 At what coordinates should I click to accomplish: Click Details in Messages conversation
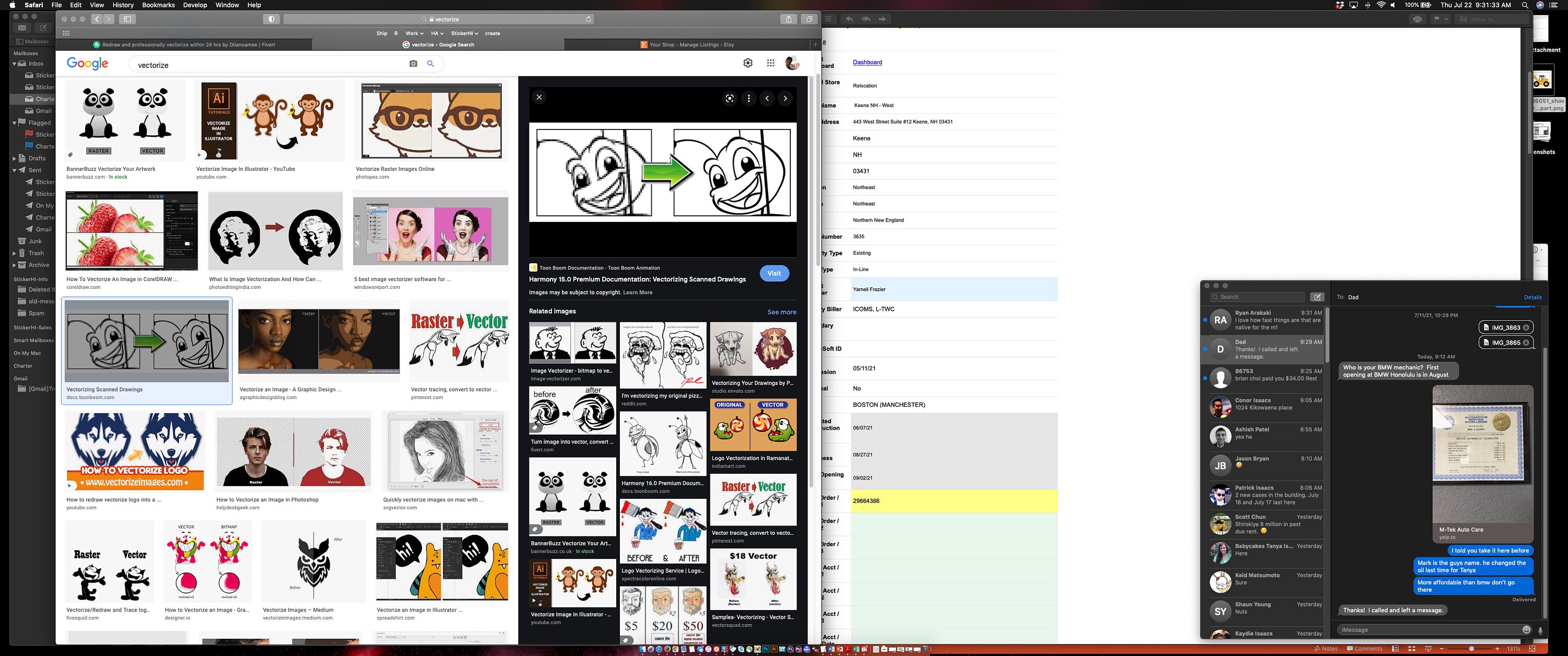1532,298
